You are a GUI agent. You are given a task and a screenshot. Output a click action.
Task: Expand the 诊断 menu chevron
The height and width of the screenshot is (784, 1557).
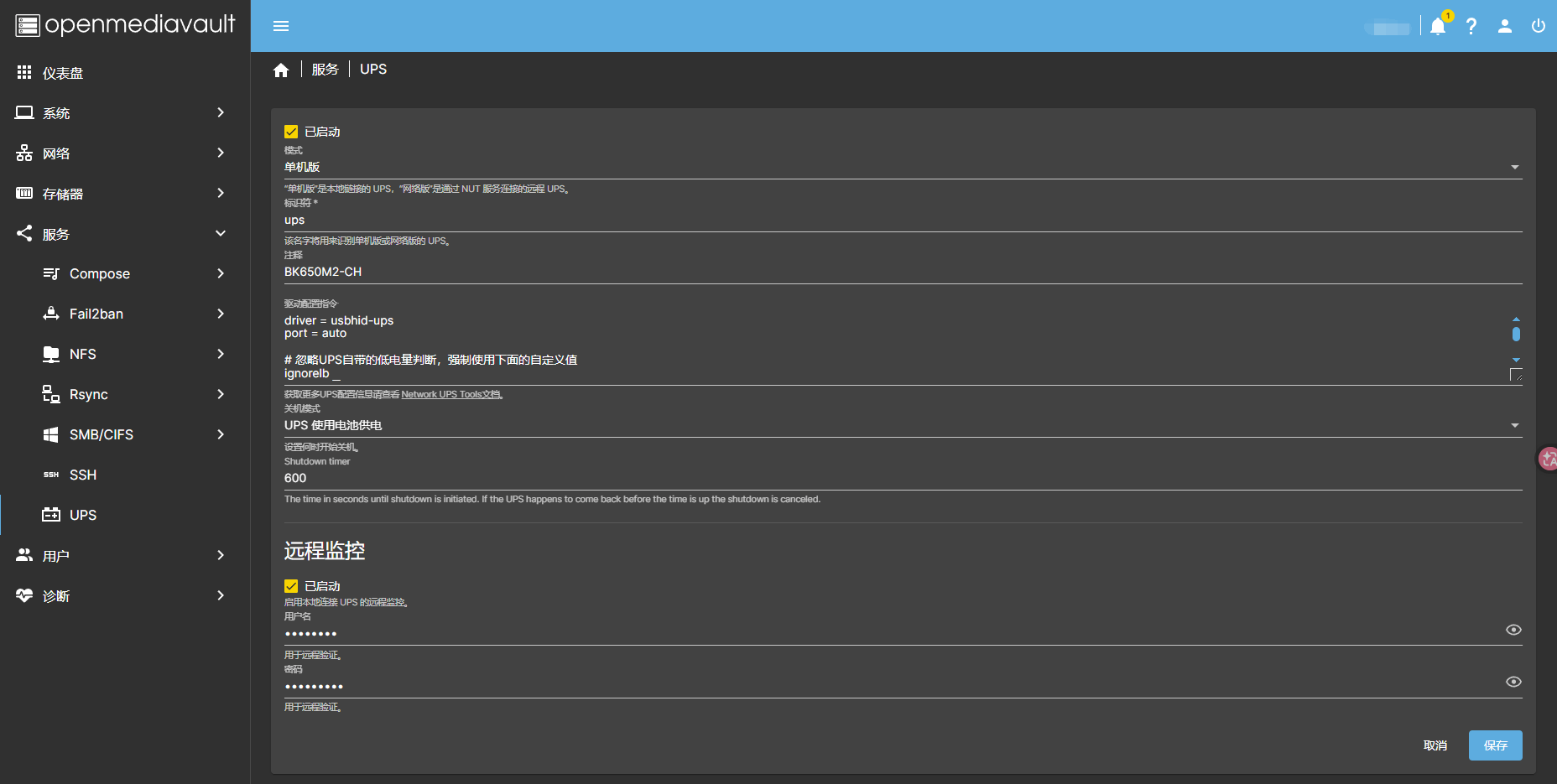click(x=221, y=595)
